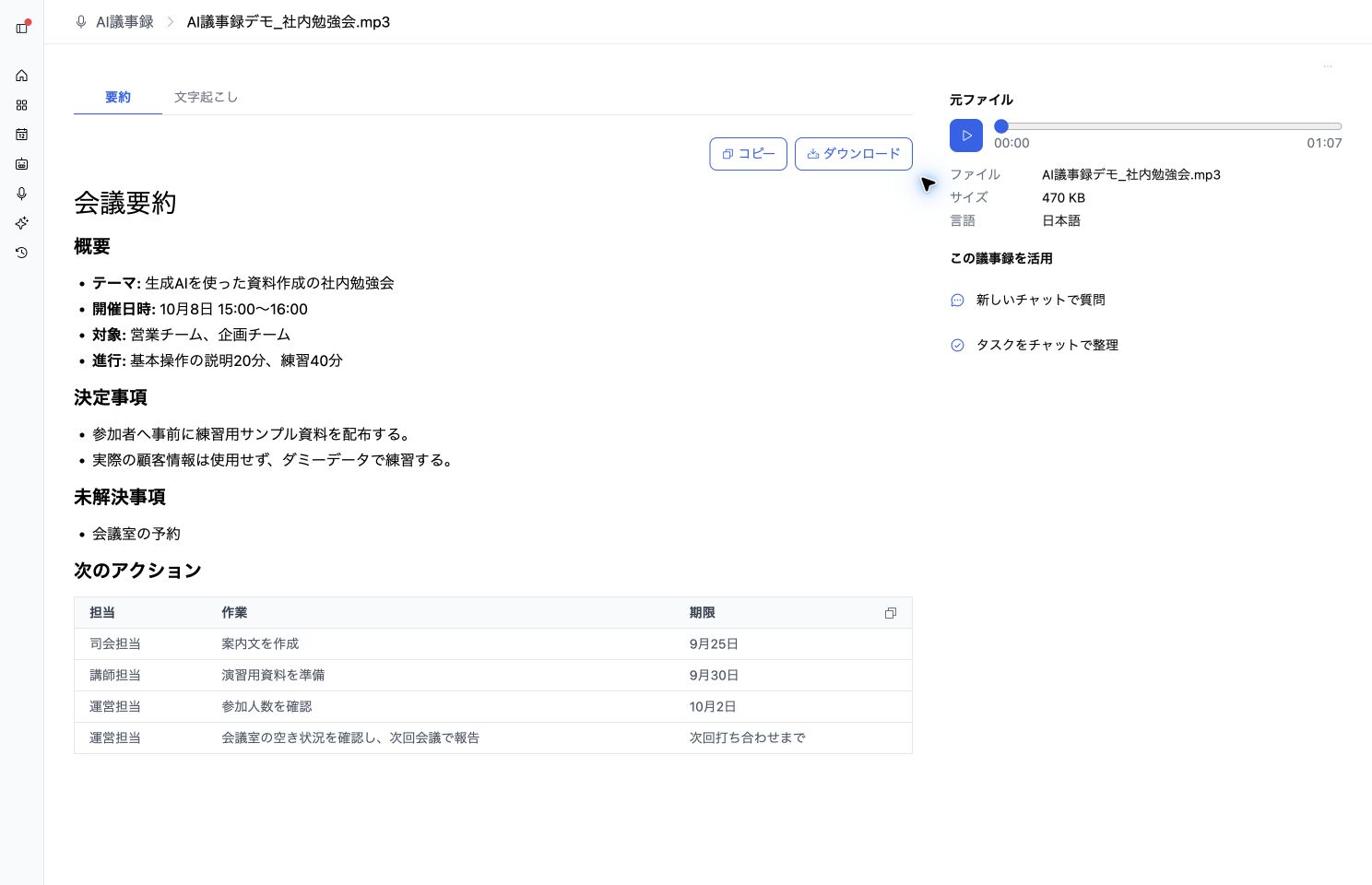Open the apps grid icon
The width and height of the screenshot is (1372, 885).
pos(22,105)
